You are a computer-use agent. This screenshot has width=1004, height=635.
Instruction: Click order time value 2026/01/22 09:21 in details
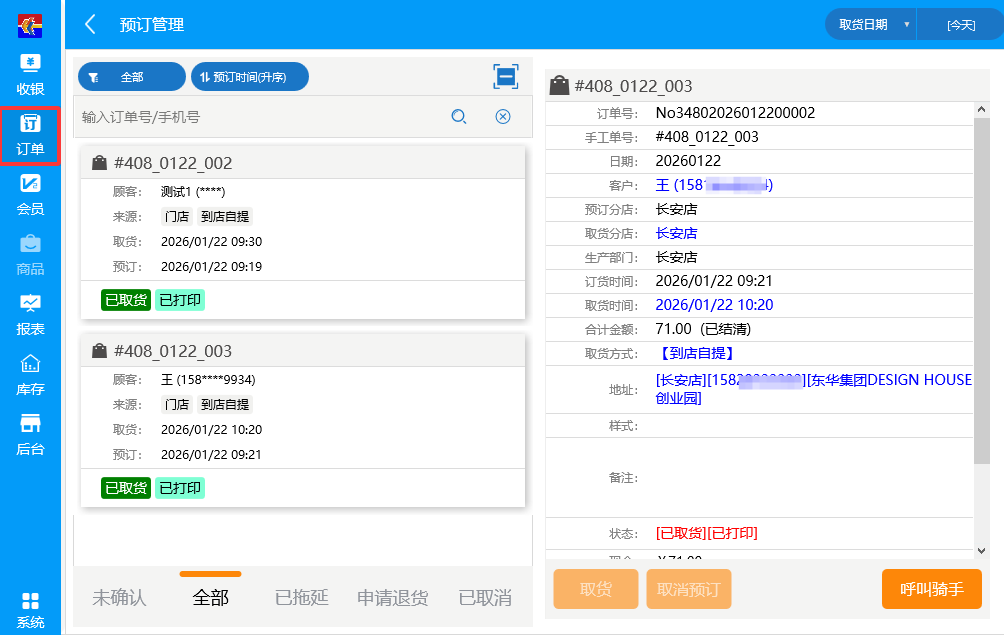[714, 281]
